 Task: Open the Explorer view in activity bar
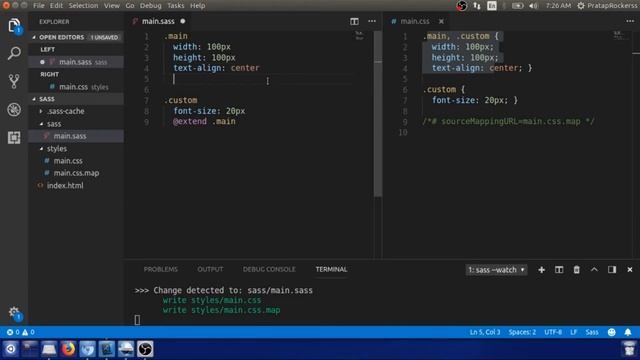14,26
